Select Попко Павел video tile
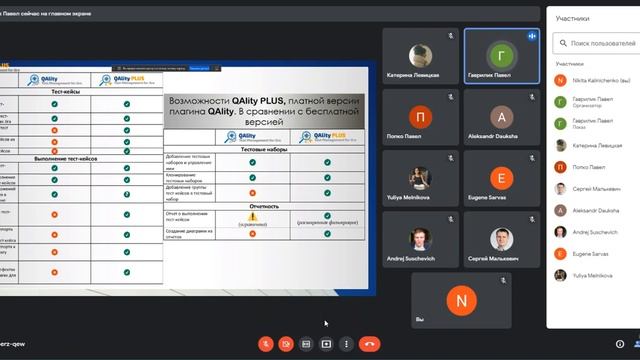Image resolution: width=640 pixels, height=360 pixels. click(420, 117)
